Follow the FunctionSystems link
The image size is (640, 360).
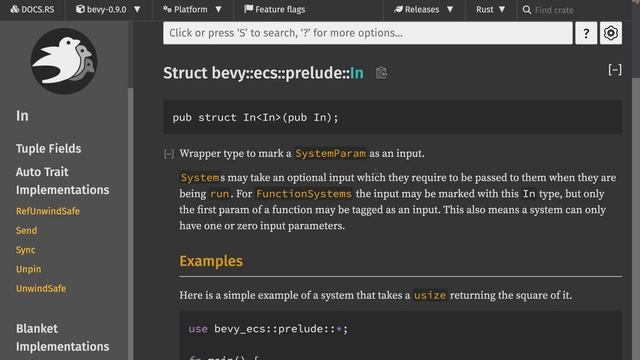pyautogui.click(x=304, y=193)
